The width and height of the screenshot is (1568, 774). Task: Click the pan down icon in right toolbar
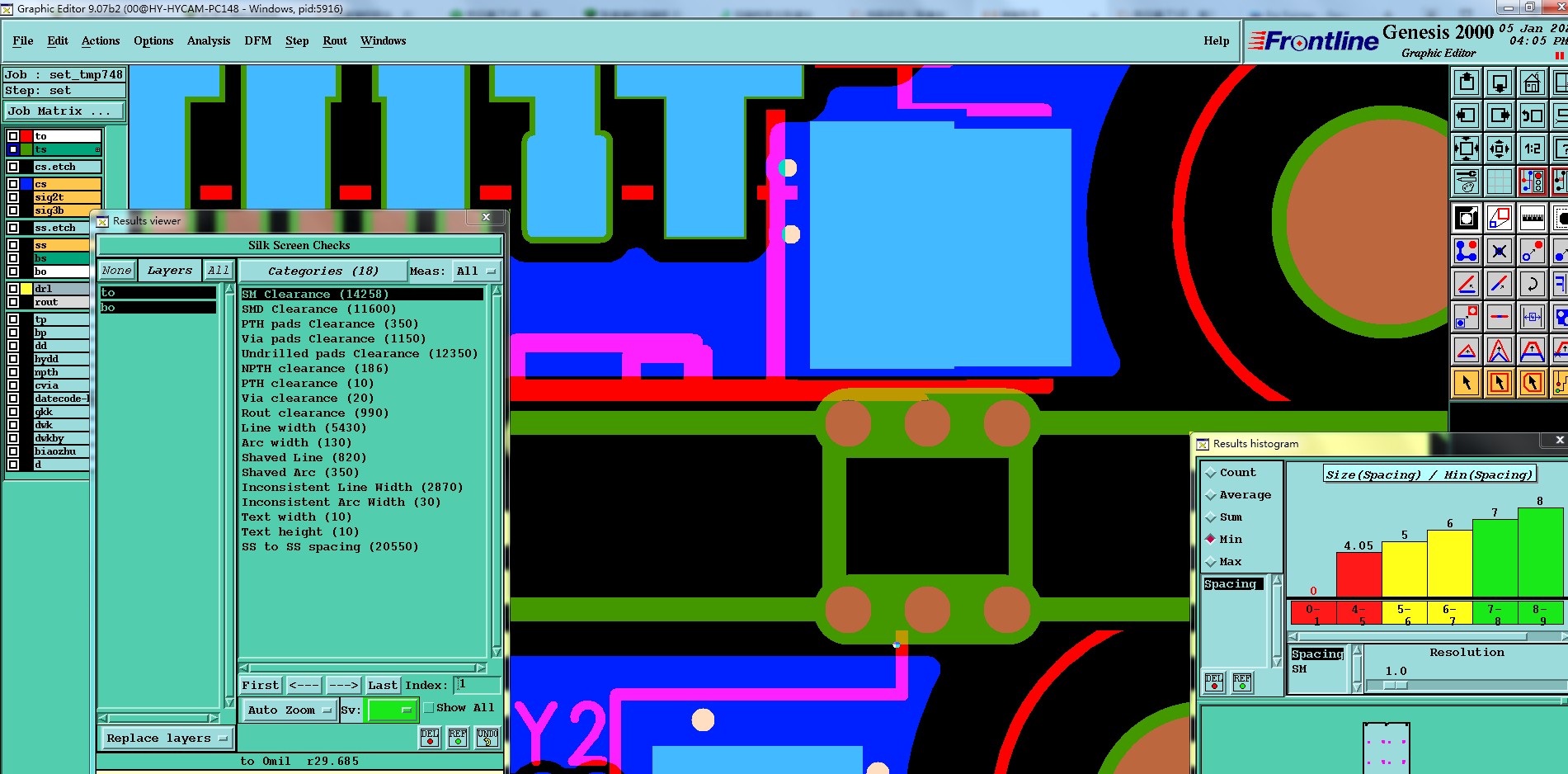click(x=1500, y=83)
